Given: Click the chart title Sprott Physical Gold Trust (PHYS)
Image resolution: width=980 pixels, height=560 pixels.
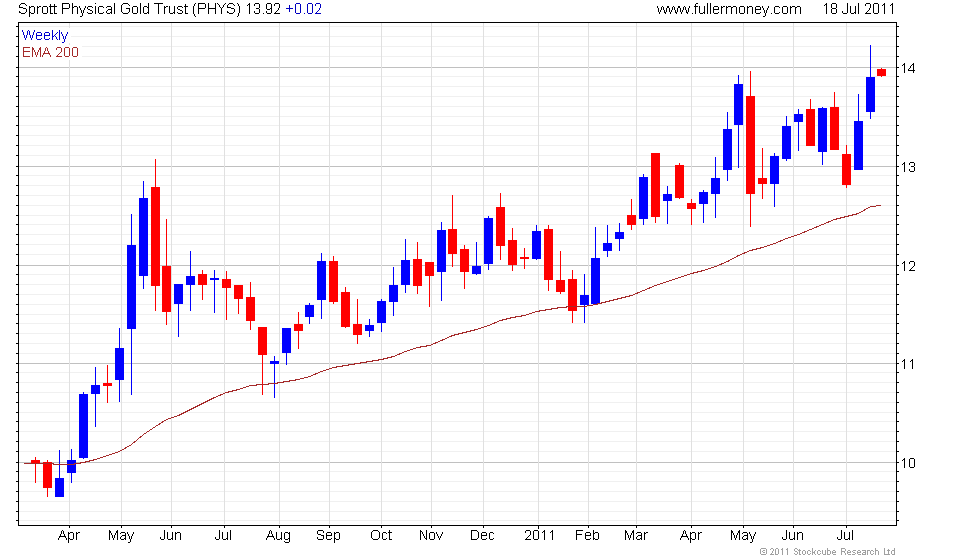Looking at the screenshot, I should [129, 9].
